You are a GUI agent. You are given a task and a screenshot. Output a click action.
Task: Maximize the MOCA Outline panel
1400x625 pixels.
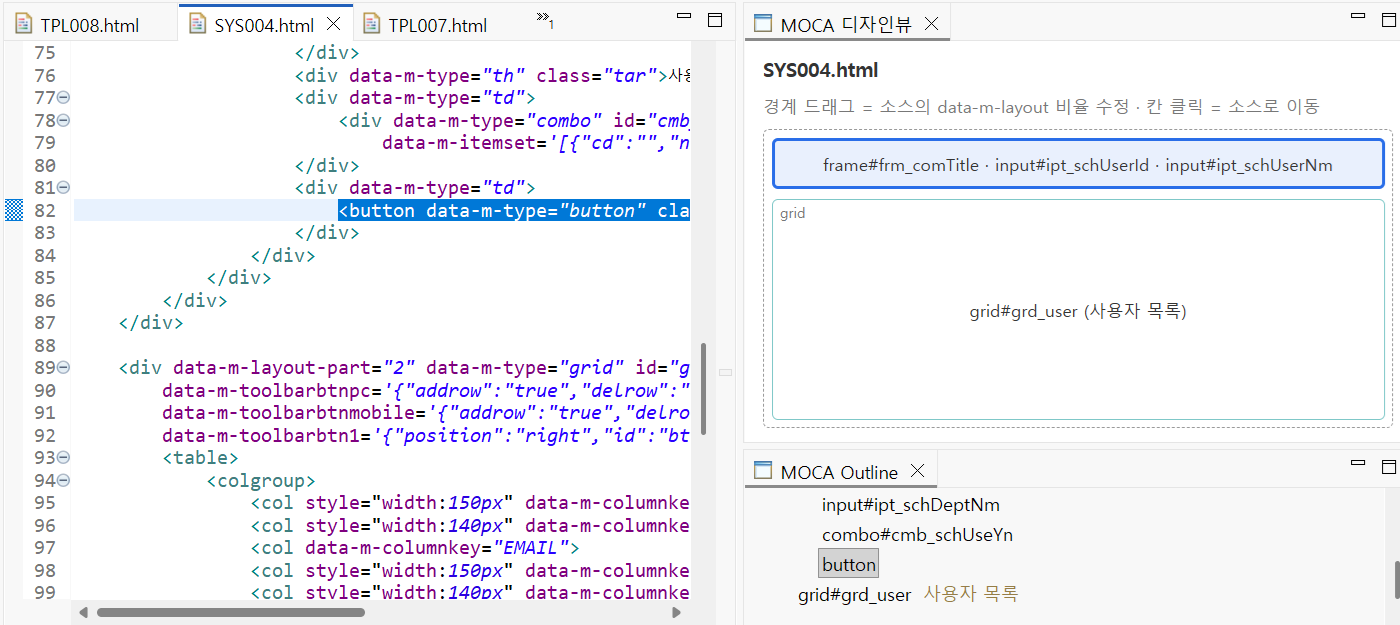pyautogui.click(x=1388, y=467)
